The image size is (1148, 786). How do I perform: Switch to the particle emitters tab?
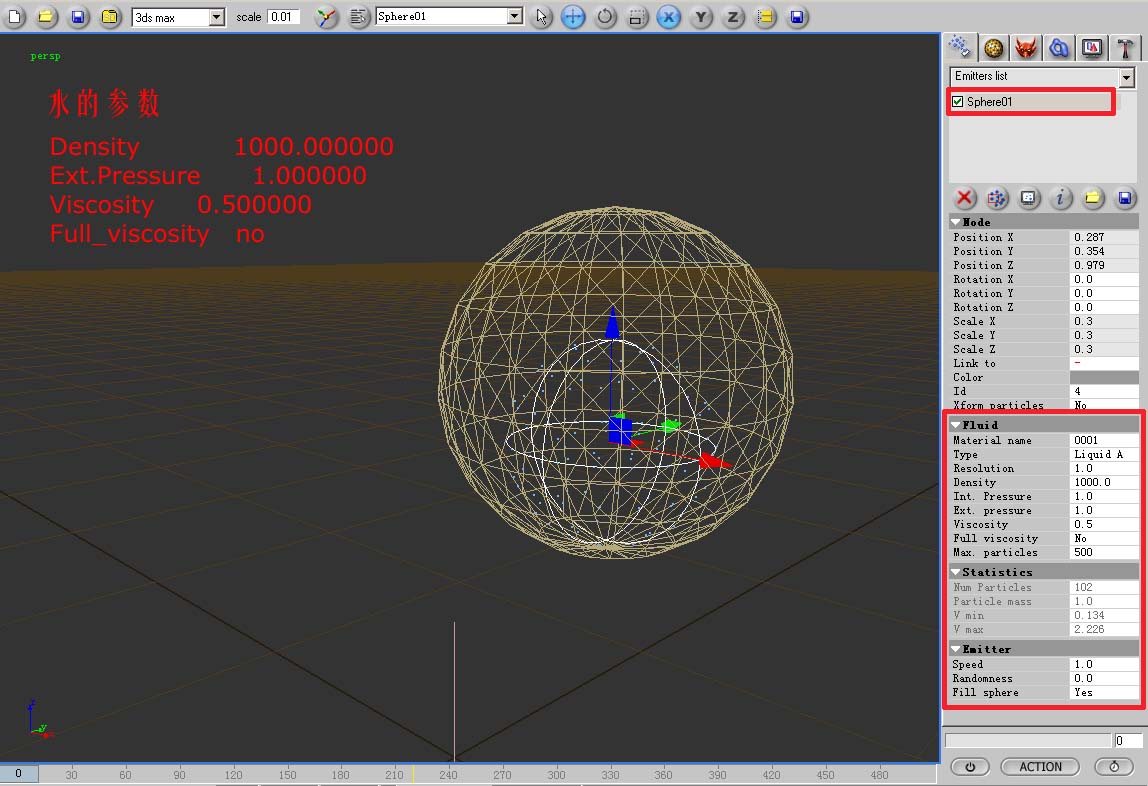pos(960,48)
